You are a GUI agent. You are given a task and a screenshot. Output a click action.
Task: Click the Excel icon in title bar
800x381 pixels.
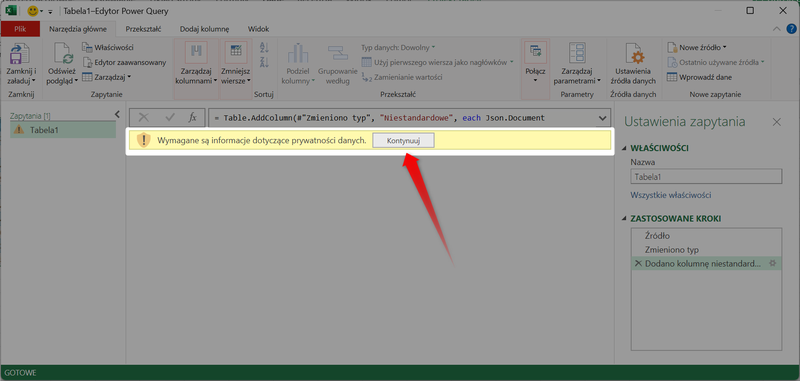point(11,10)
